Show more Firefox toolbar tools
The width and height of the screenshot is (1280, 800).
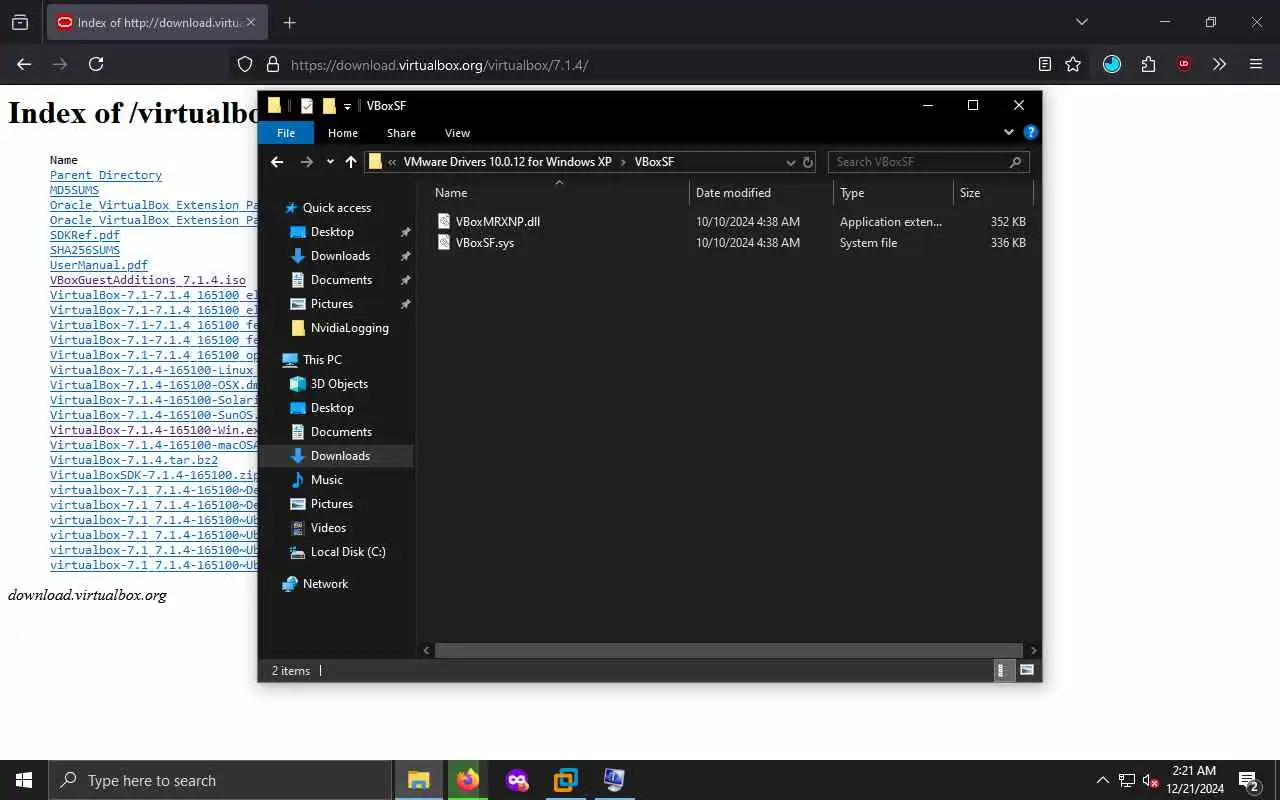click(1219, 64)
